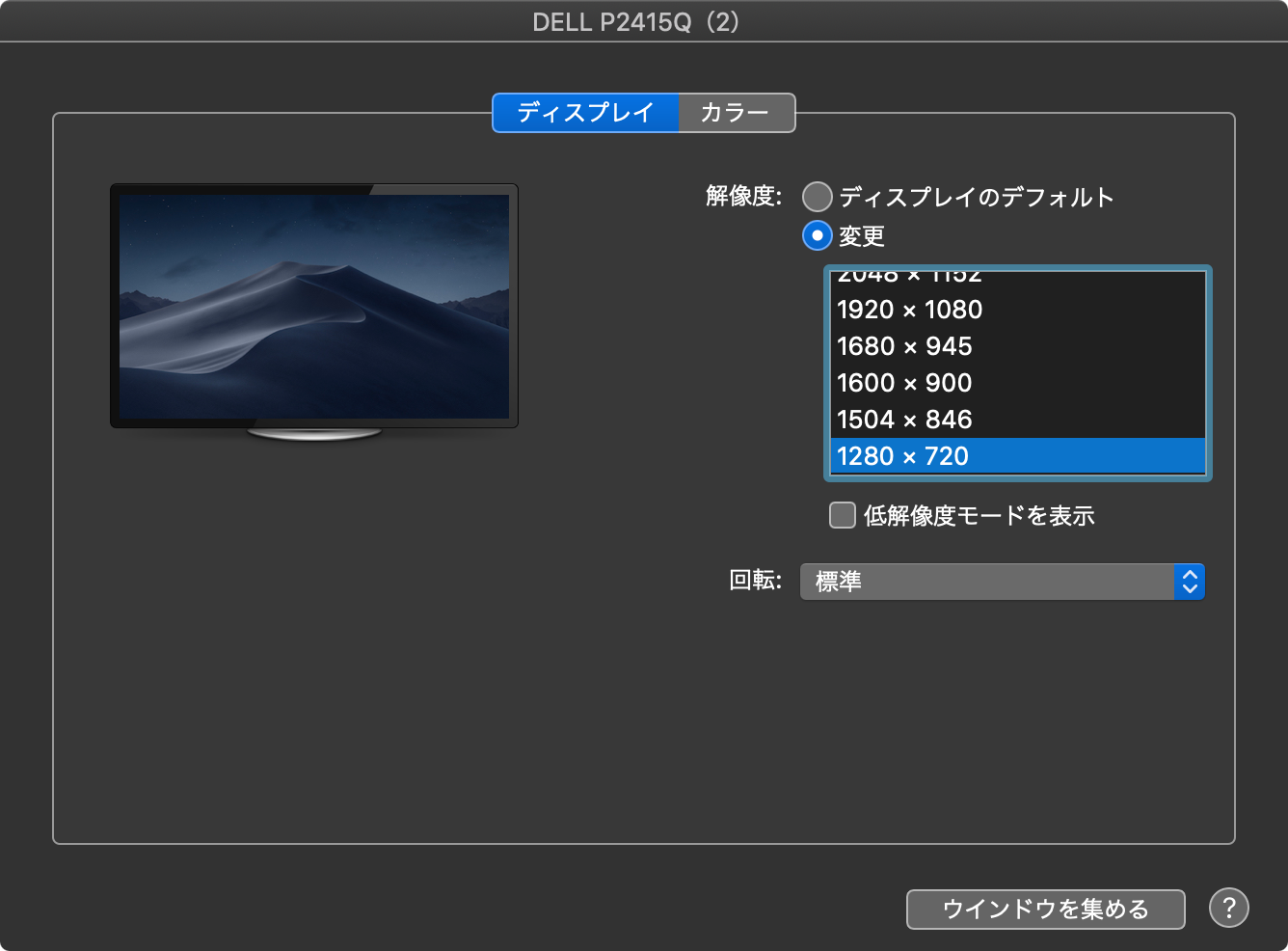Choose 1600 × 900 from the list
The height and width of the screenshot is (951, 1288).
pyautogui.click(x=1017, y=383)
